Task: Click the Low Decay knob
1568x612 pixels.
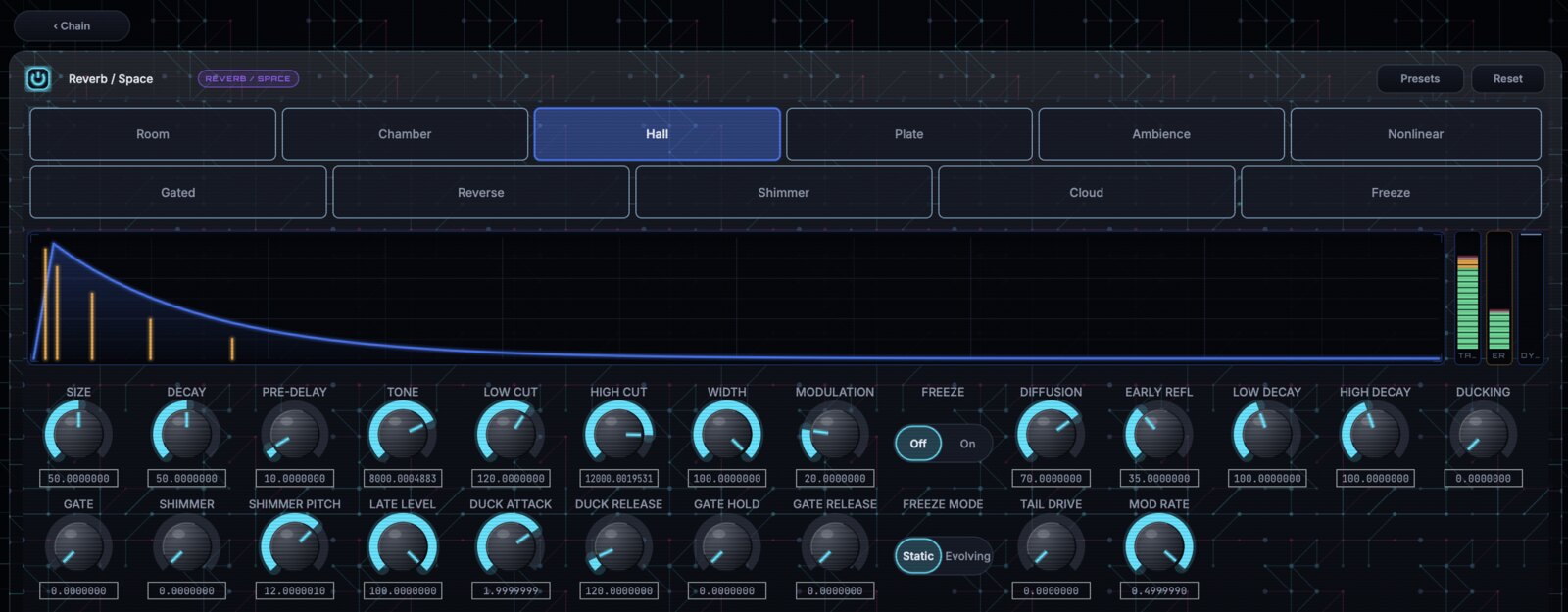Action: coord(1267,434)
